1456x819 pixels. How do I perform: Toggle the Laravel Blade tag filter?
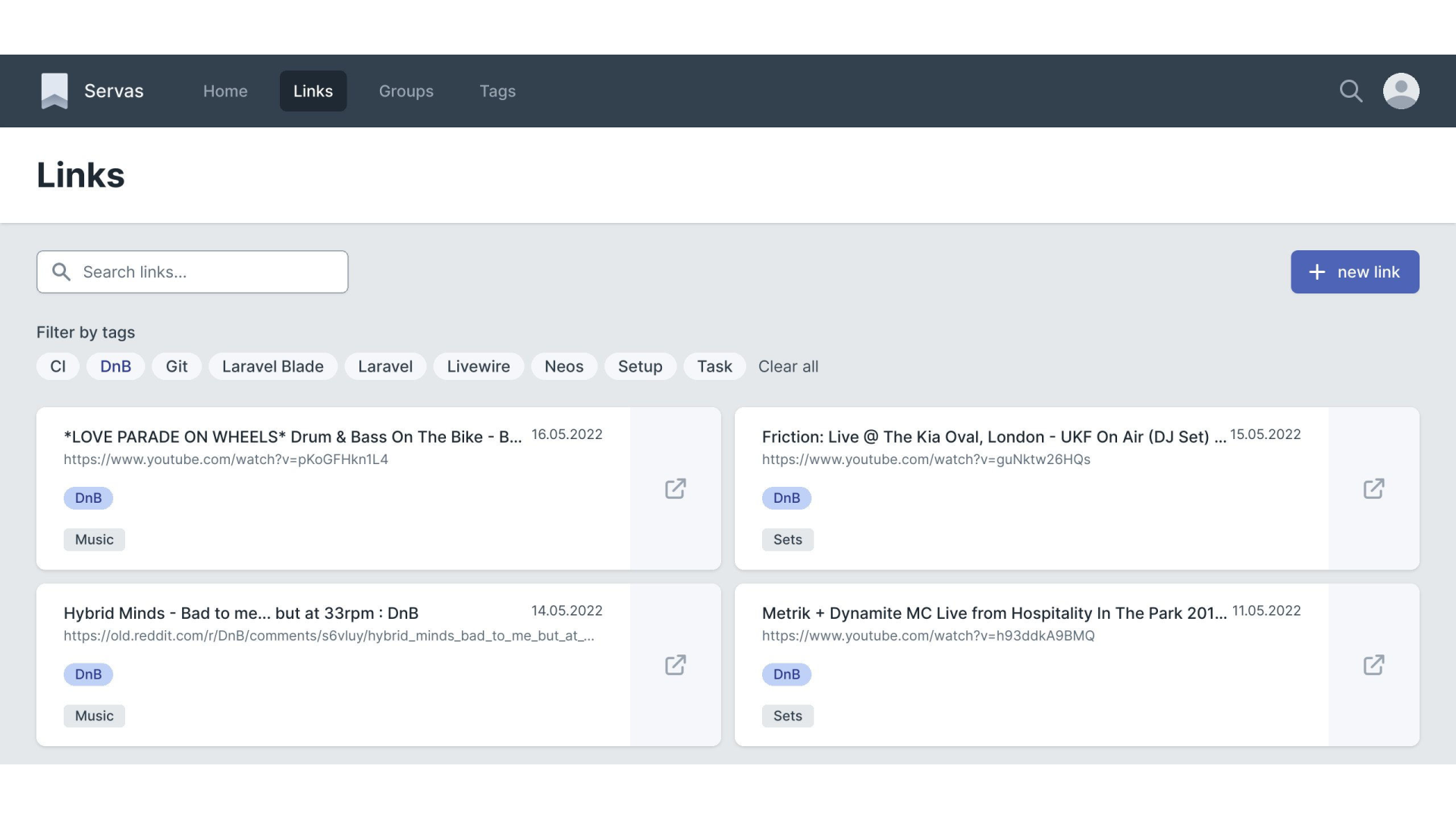click(272, 366)
